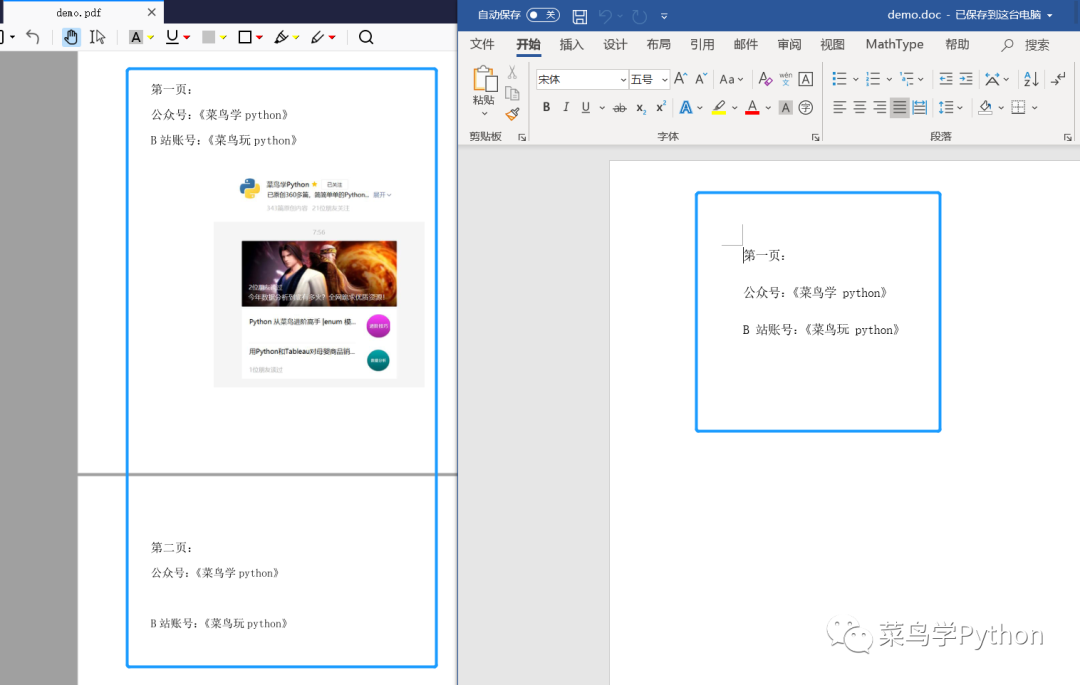The width and height of the screenshot is (1080, 685).
Task: Clear all formatting with the eraser A icon
Action: point(765,79)
